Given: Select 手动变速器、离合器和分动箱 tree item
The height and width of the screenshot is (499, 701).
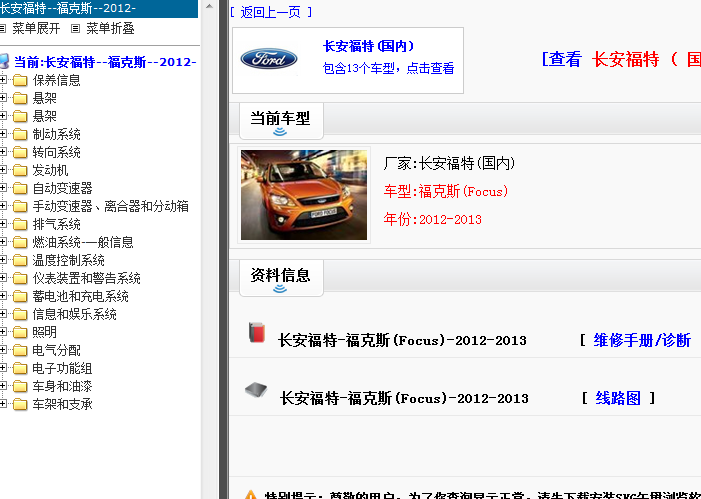Looking at the screenshot, I should [110, 206].
